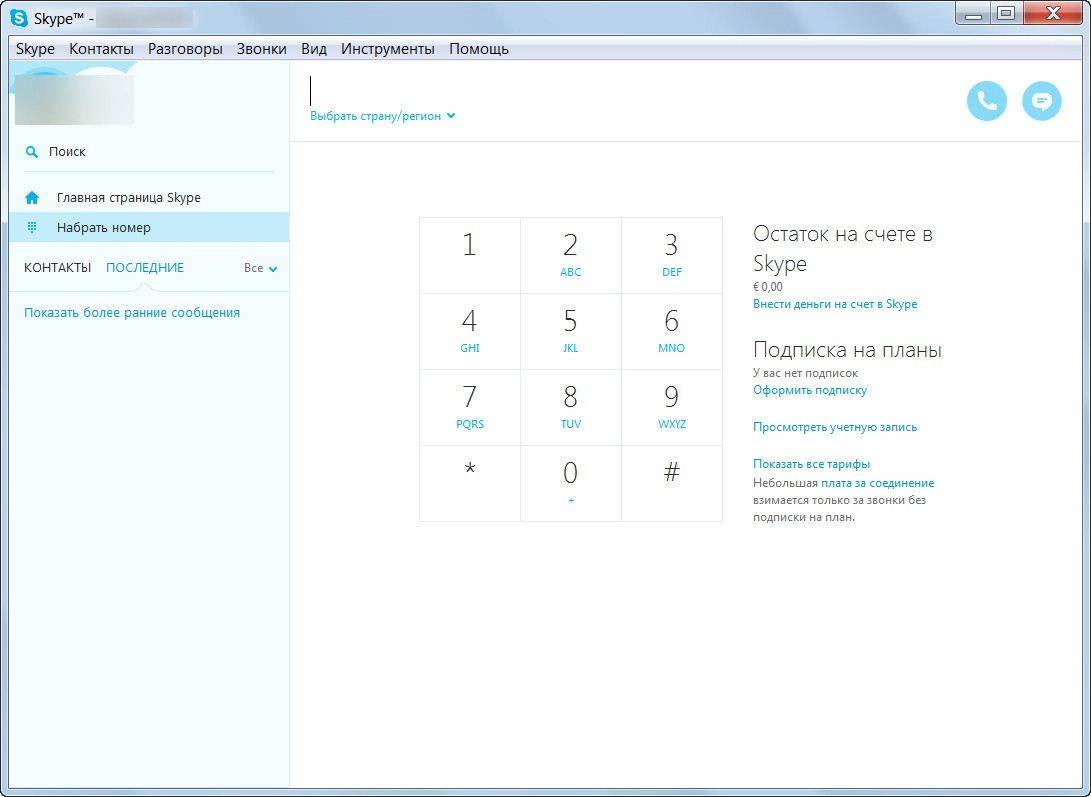The width and height of the screenshot is (1091, 797).
Task: Dial digit 2 ABC on the keypad
Action: 571,255
